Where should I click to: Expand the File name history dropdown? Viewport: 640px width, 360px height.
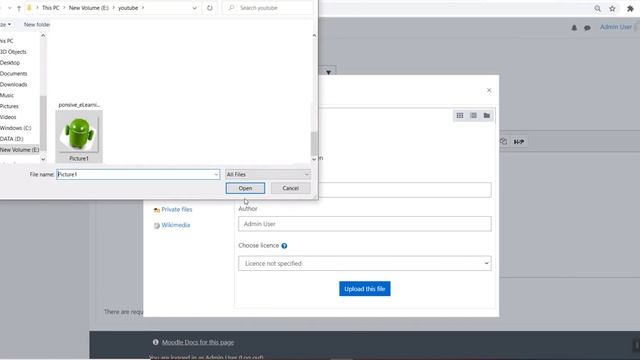(x=216, y=174)
